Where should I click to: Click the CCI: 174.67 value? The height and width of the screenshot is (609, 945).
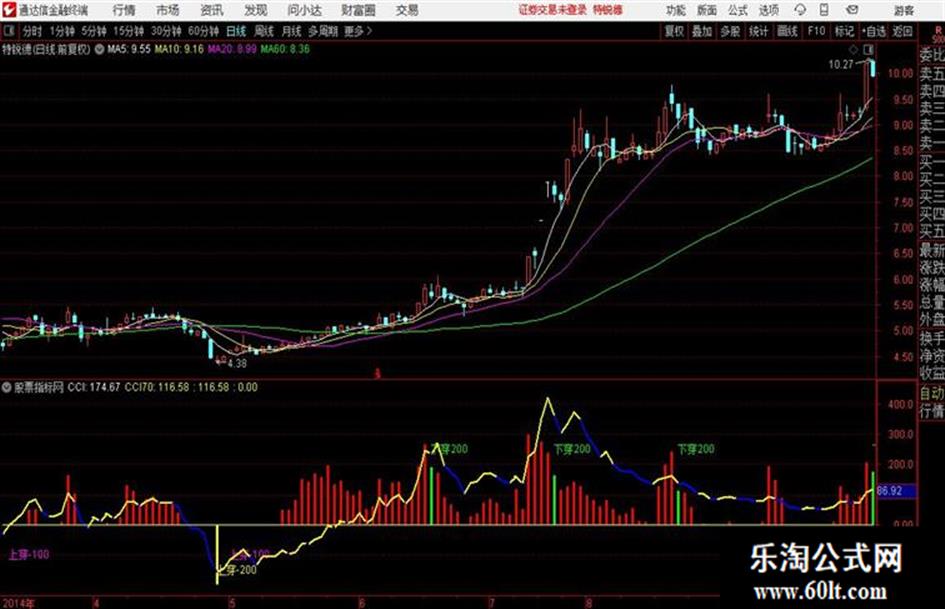pyautogui.click(x=94, y=387)
